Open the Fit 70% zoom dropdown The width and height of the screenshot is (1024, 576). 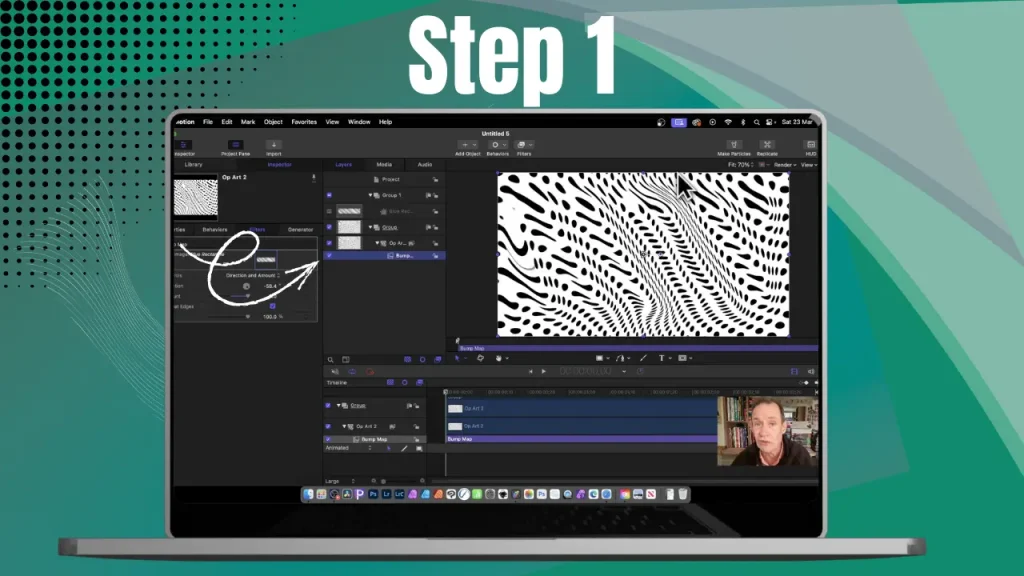(x=741, y=165)
